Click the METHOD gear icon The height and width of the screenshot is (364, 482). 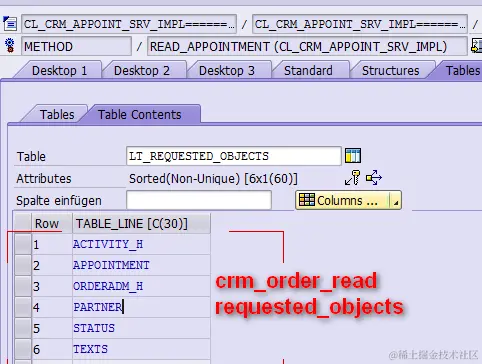point(10,46)
